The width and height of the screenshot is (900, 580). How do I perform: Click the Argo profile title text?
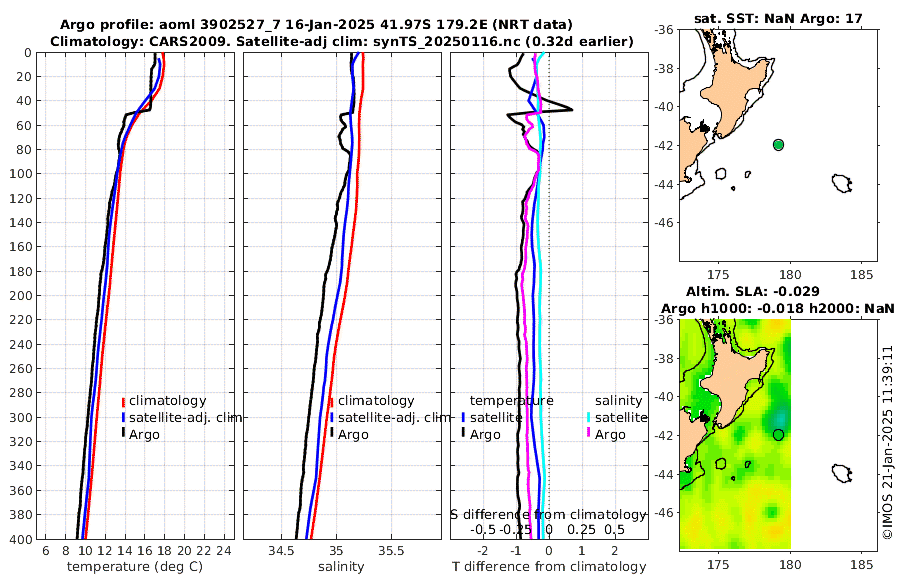click(316, 25)
